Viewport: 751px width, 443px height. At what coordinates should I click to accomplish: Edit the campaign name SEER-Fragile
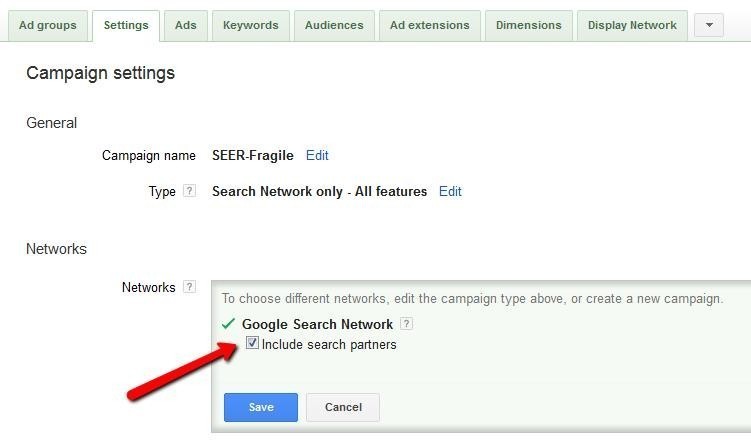point(317,155)
